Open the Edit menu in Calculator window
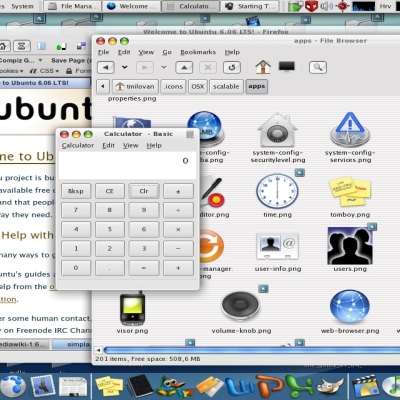400x400 pixels. [108, 145]
